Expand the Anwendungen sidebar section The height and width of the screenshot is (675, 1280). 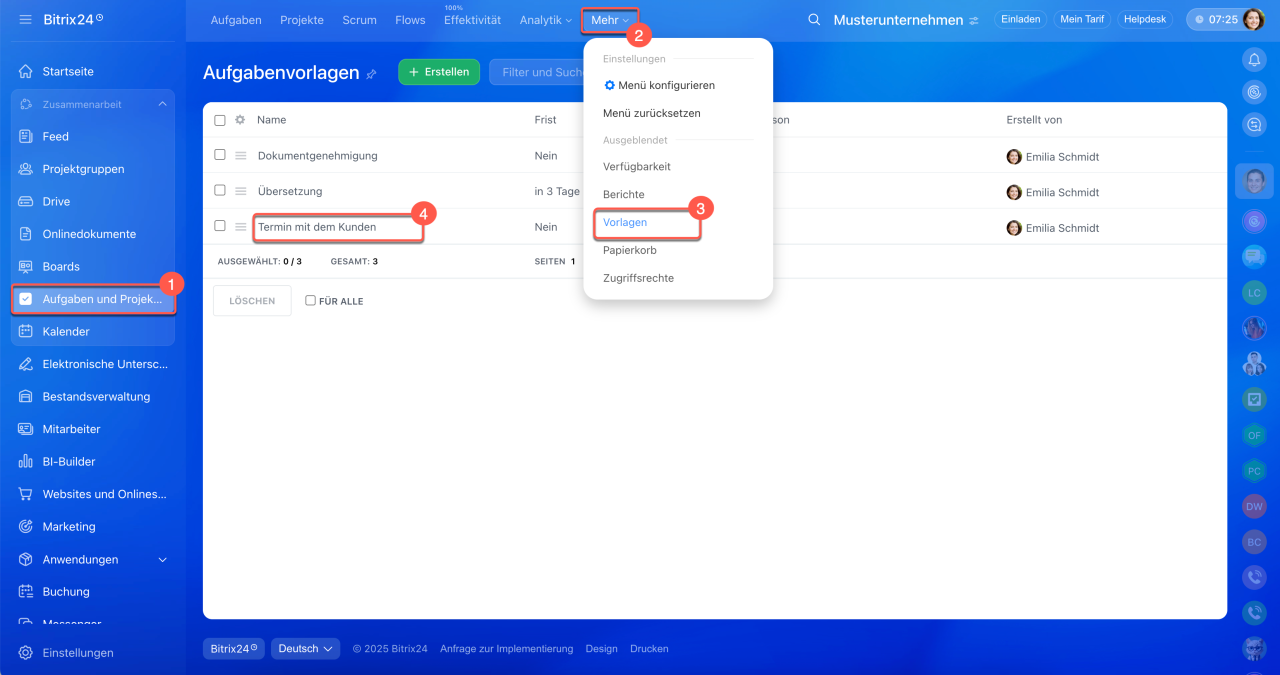(163, 560)
